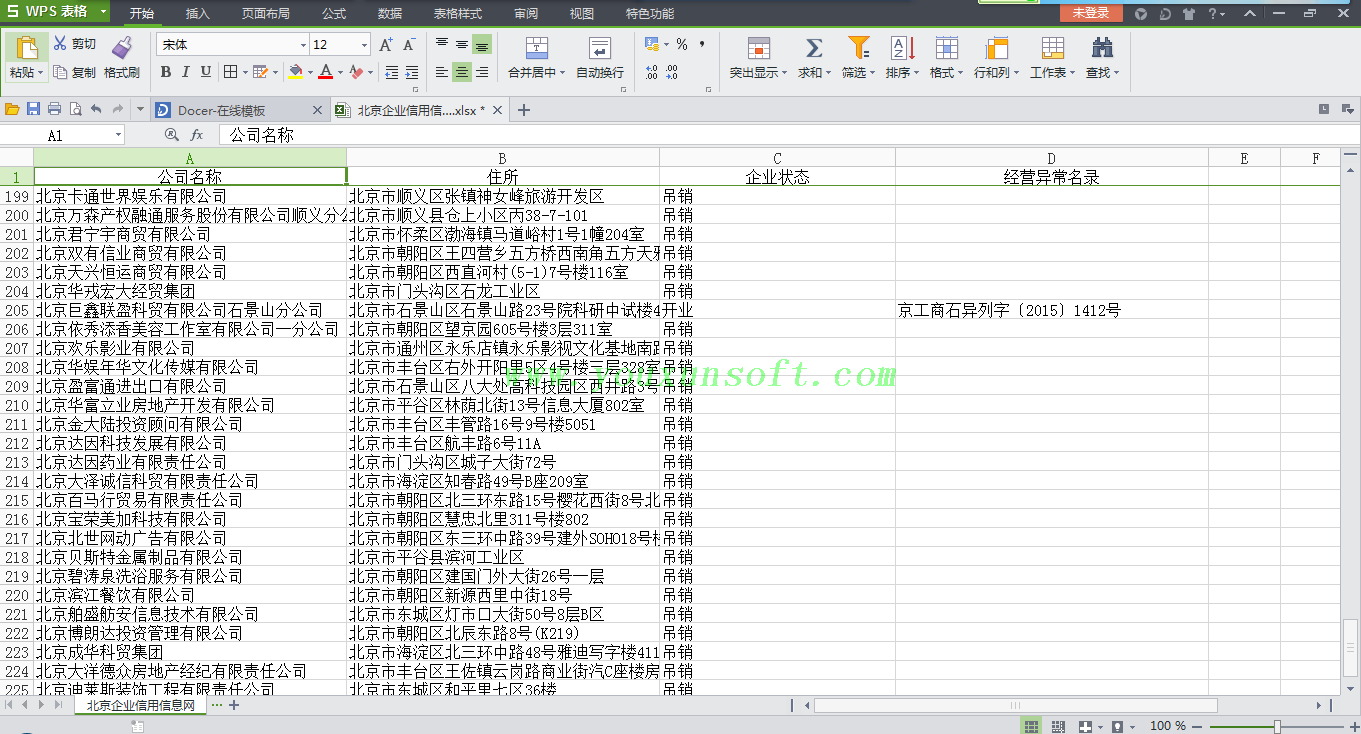Switch to the 数据 ribbon tab

(390, 13)
